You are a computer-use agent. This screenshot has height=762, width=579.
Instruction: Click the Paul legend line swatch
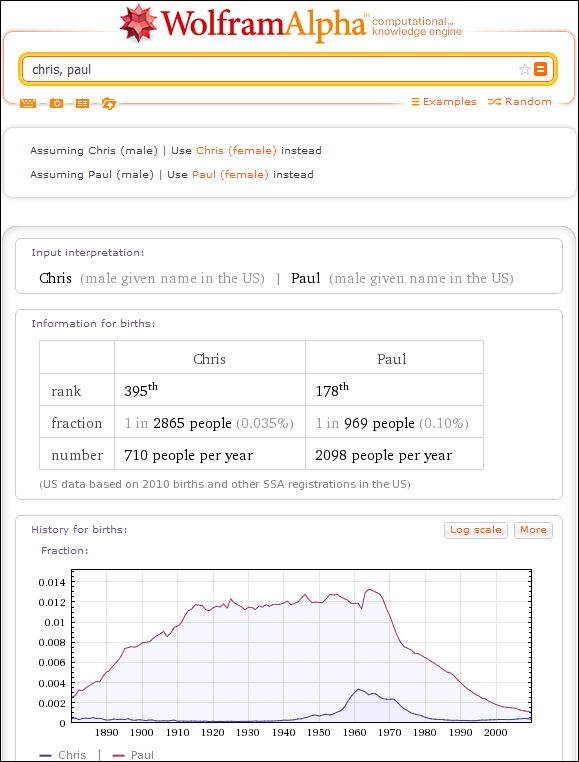point(118,755)
